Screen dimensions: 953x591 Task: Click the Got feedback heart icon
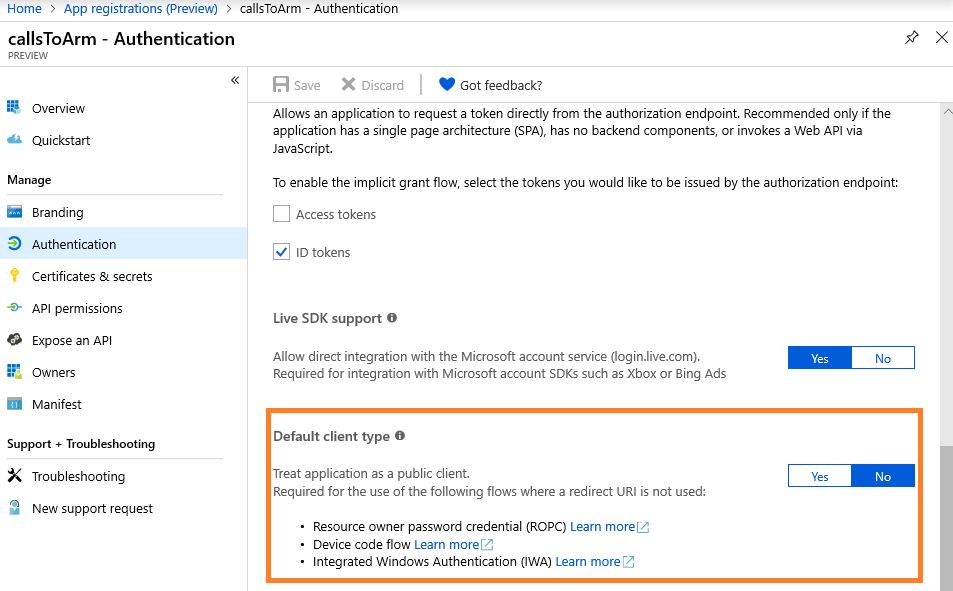[x=447, y=85]
